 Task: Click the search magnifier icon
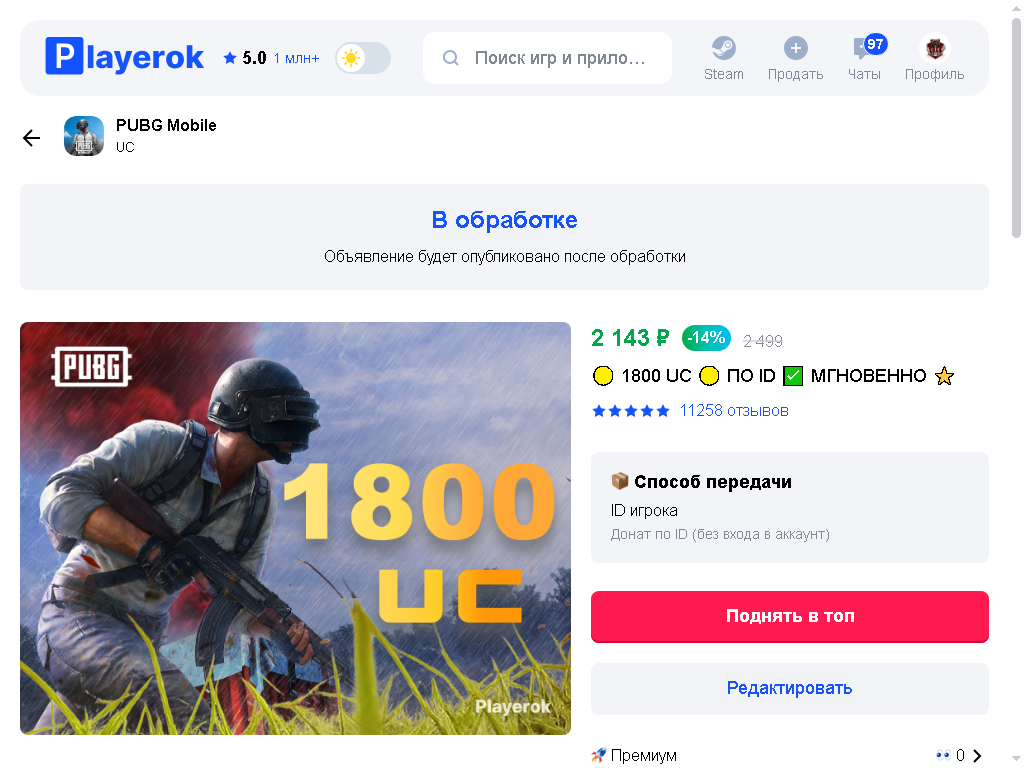tap(451, 58)
